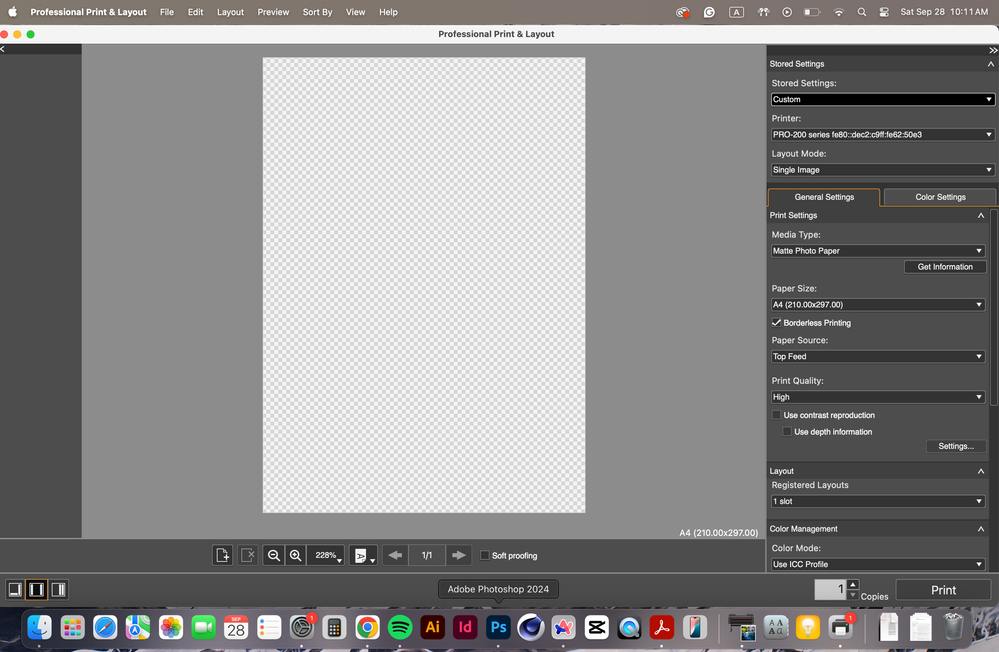Enable Soft proofing

pos(485,555)
